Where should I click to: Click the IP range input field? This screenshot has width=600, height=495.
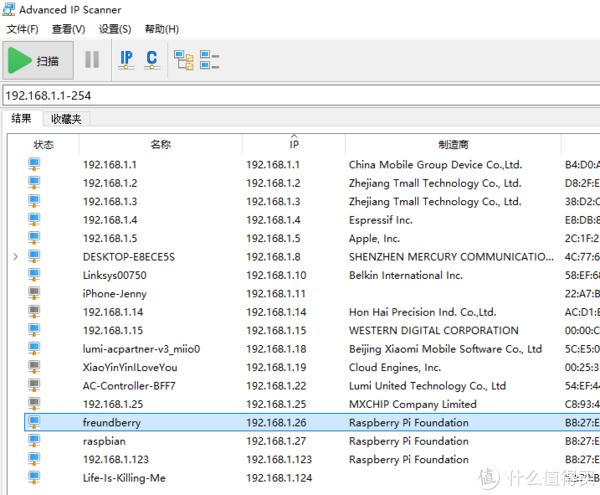tap(302, 96)
